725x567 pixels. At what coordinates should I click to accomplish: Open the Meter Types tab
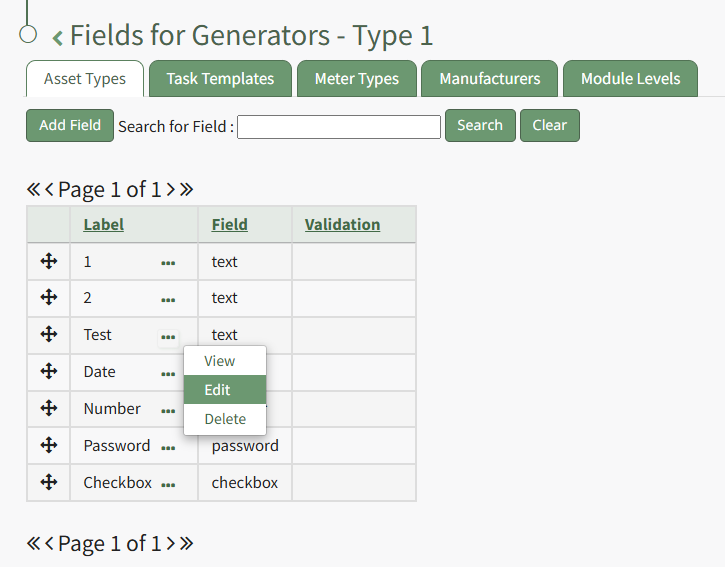click(356, 79)
